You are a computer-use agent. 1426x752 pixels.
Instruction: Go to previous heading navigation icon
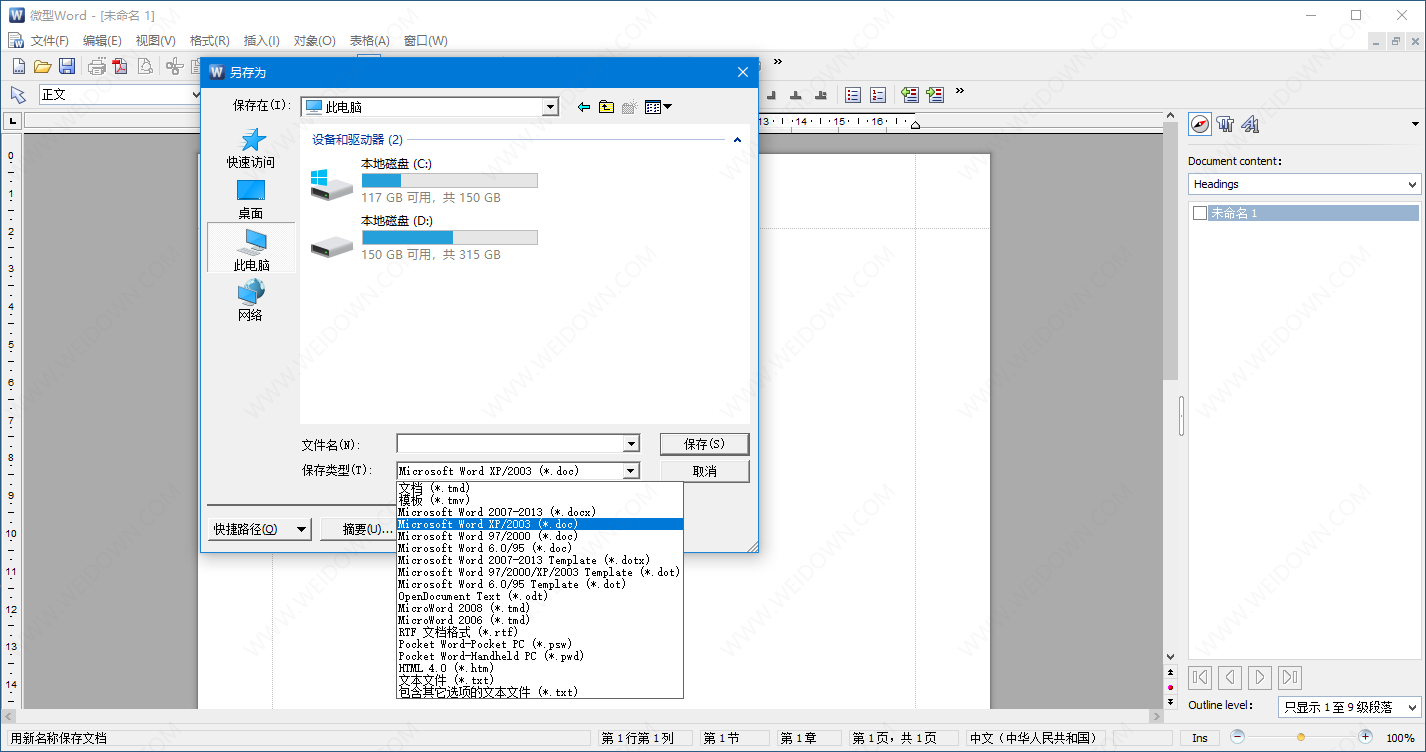1230,677
